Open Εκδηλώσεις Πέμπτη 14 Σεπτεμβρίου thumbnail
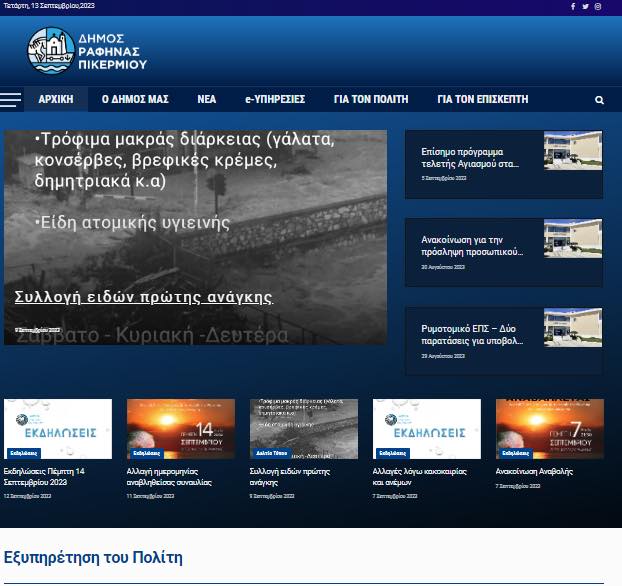The width and height of the screenshot is (622, 586). [58, 429]
